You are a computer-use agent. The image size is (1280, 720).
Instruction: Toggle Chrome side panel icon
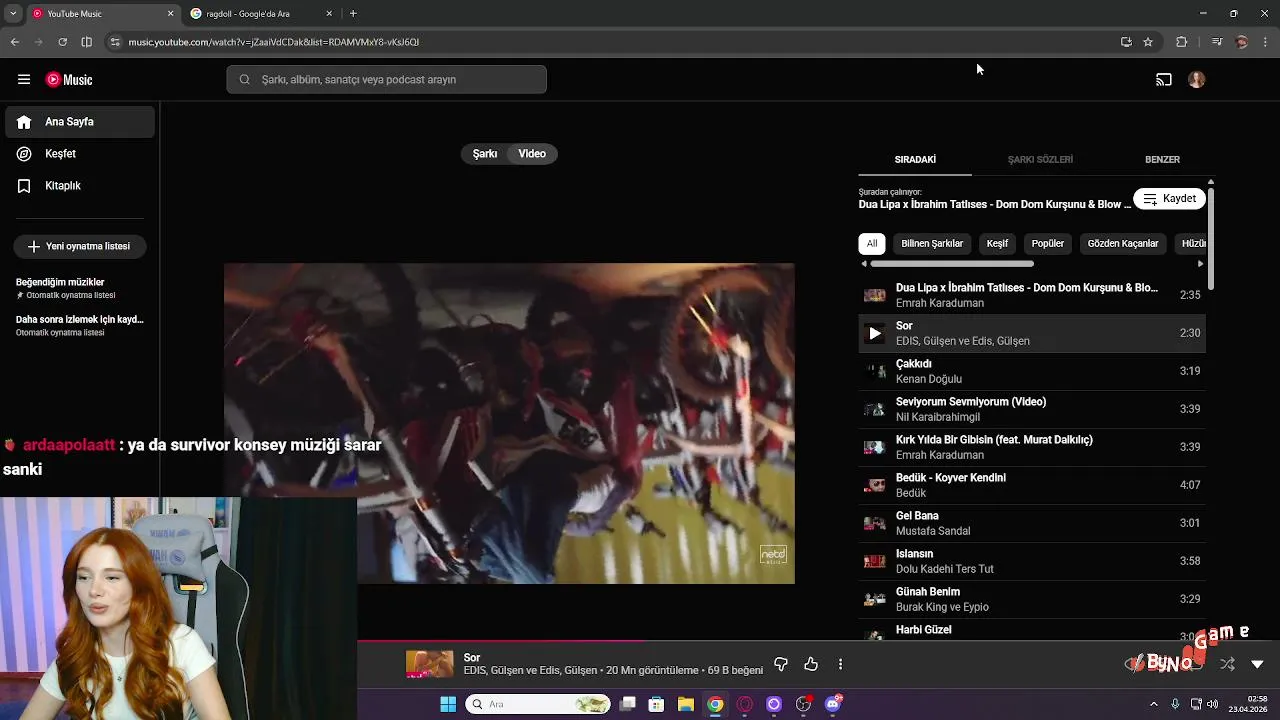pyautogui.click(x=86, y=42)
